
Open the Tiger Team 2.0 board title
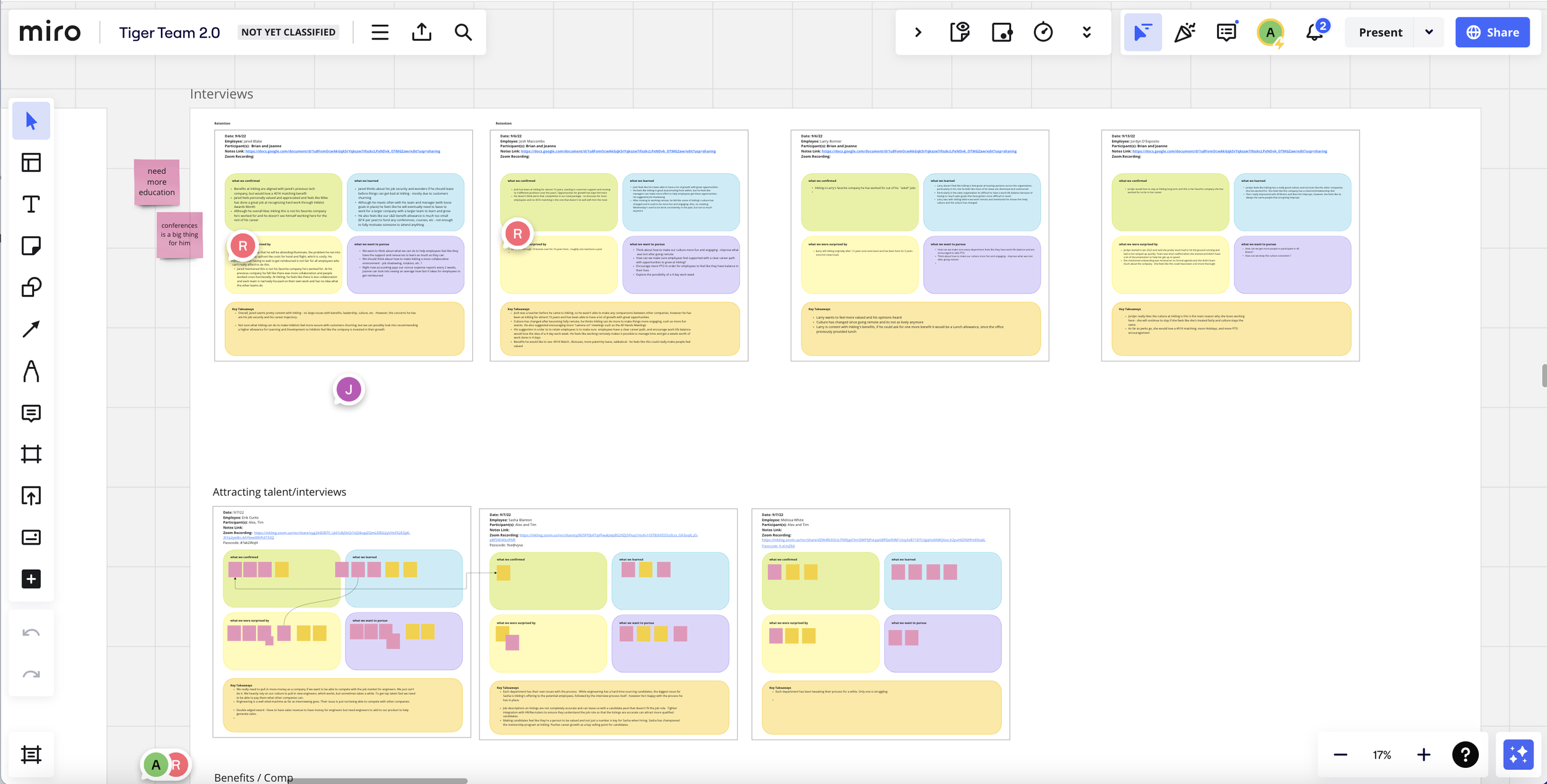tap(170, 33)
